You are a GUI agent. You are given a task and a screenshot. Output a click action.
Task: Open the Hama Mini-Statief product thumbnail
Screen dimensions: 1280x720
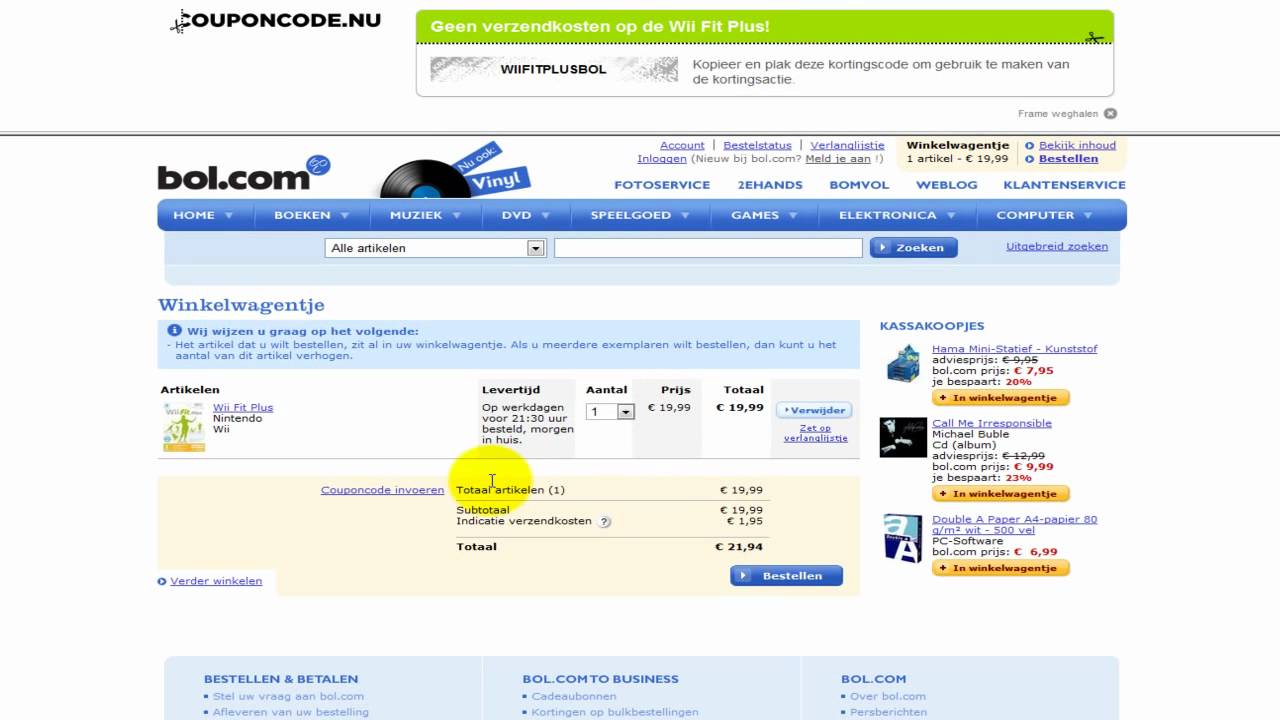click(x=903, y=363)
